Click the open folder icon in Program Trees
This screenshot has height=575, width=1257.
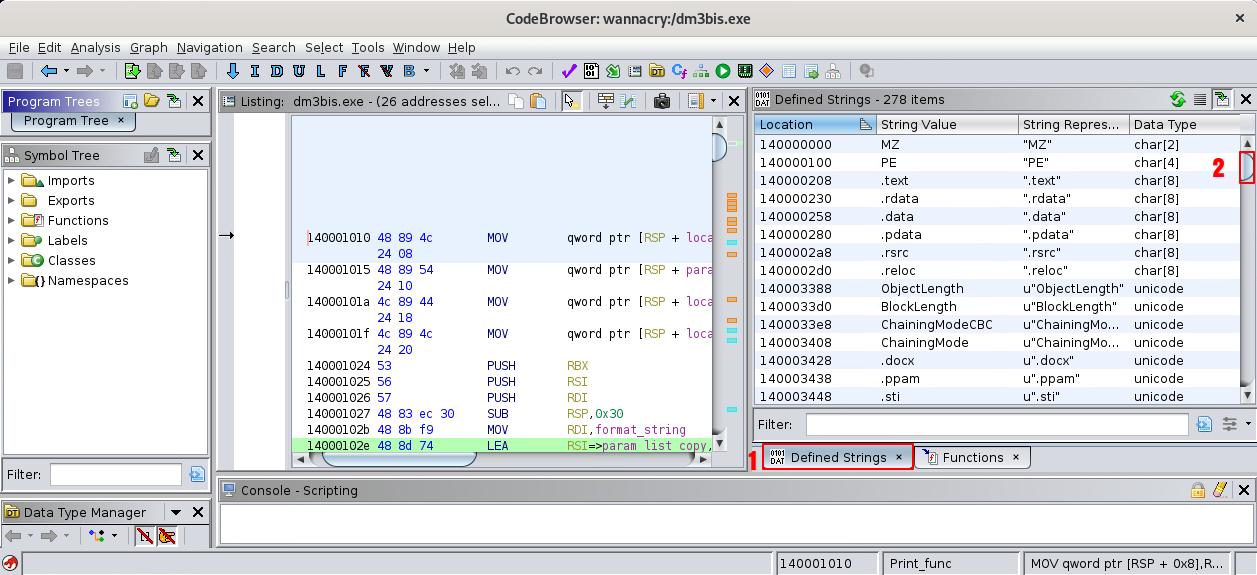coord(152,101)
